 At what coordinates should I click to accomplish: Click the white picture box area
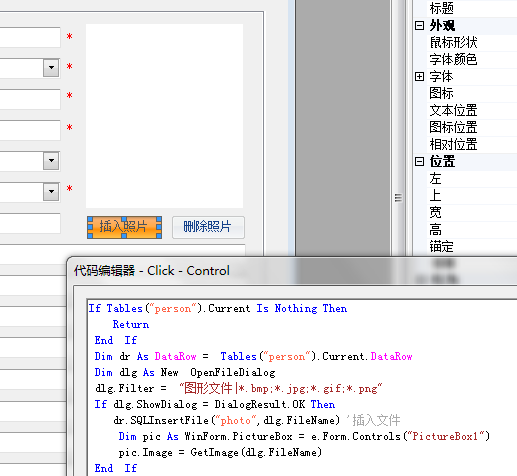click(x=164, y=116)
